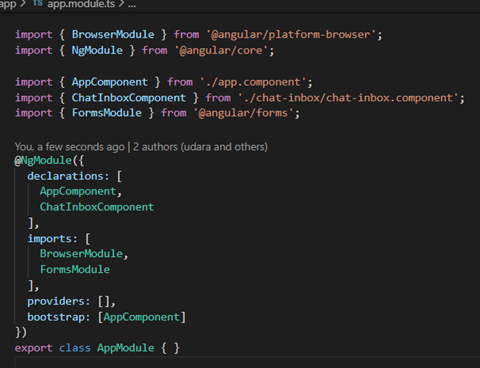Place cursor on empty line below AppModule

coord(247,363)
